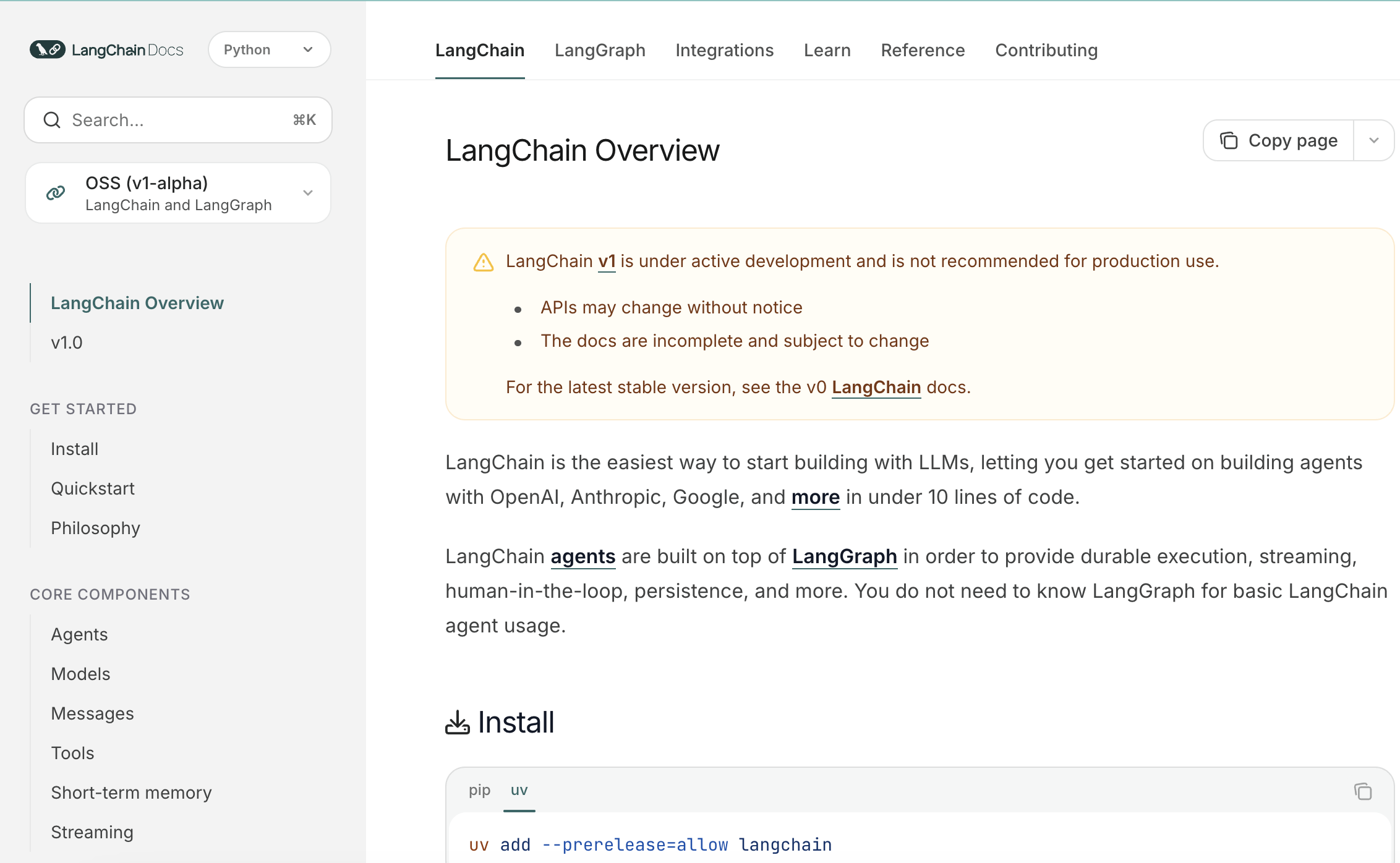Select Short-term memory in sidebar
The height and width of the screenshot is (863, 1400).
pos(131,793)
